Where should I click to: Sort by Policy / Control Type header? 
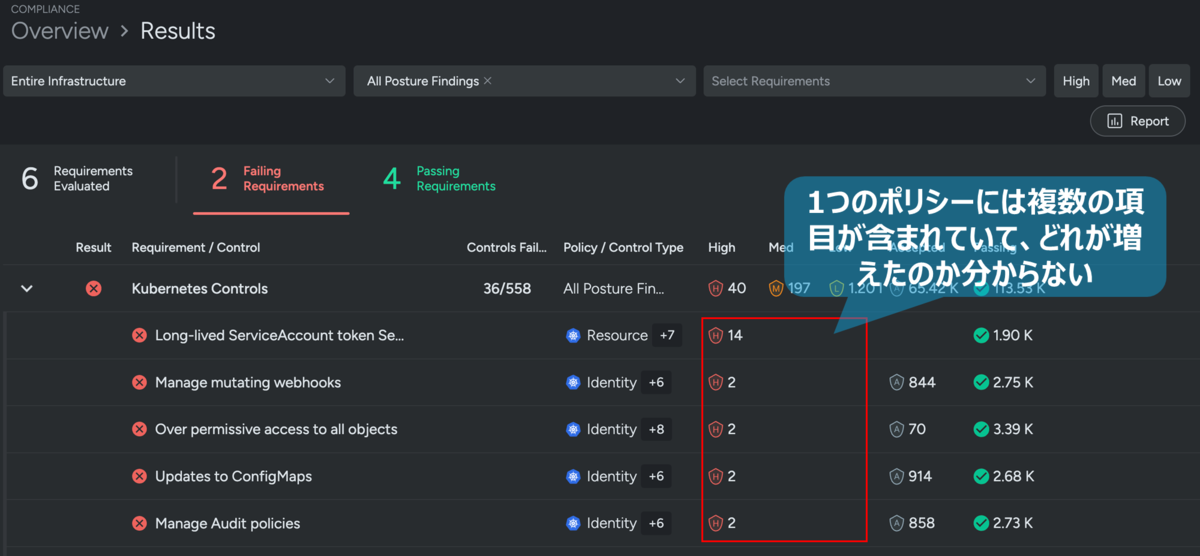point(624,248)
